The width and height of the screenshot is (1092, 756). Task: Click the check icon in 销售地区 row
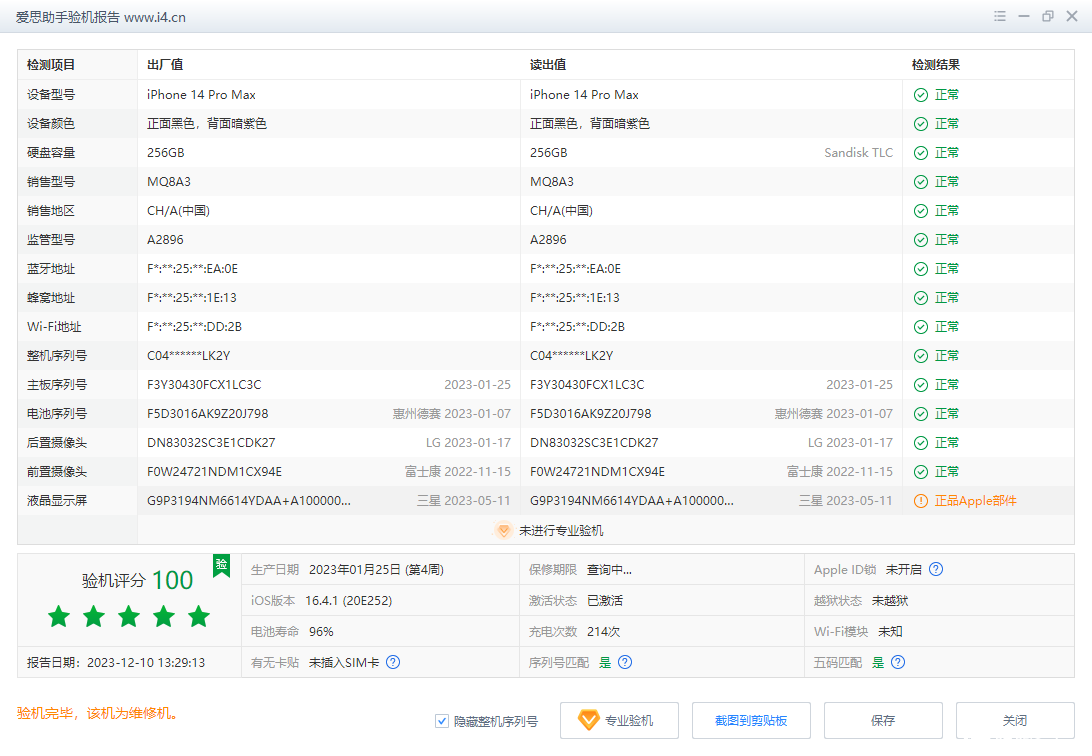click(921, 211)
